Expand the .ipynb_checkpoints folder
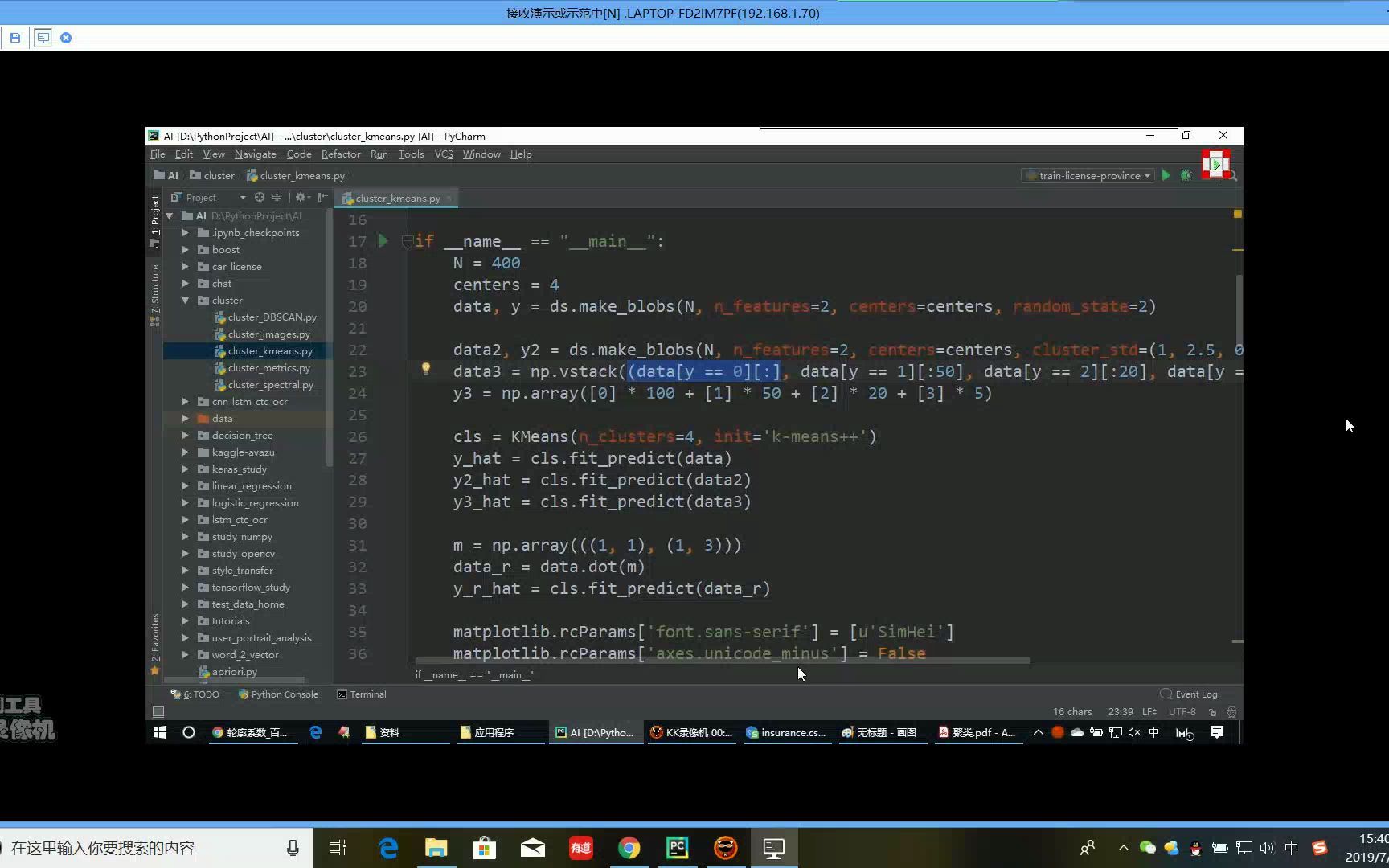Viewport: 1389px width, 868px height. click(x=186, y=233)
